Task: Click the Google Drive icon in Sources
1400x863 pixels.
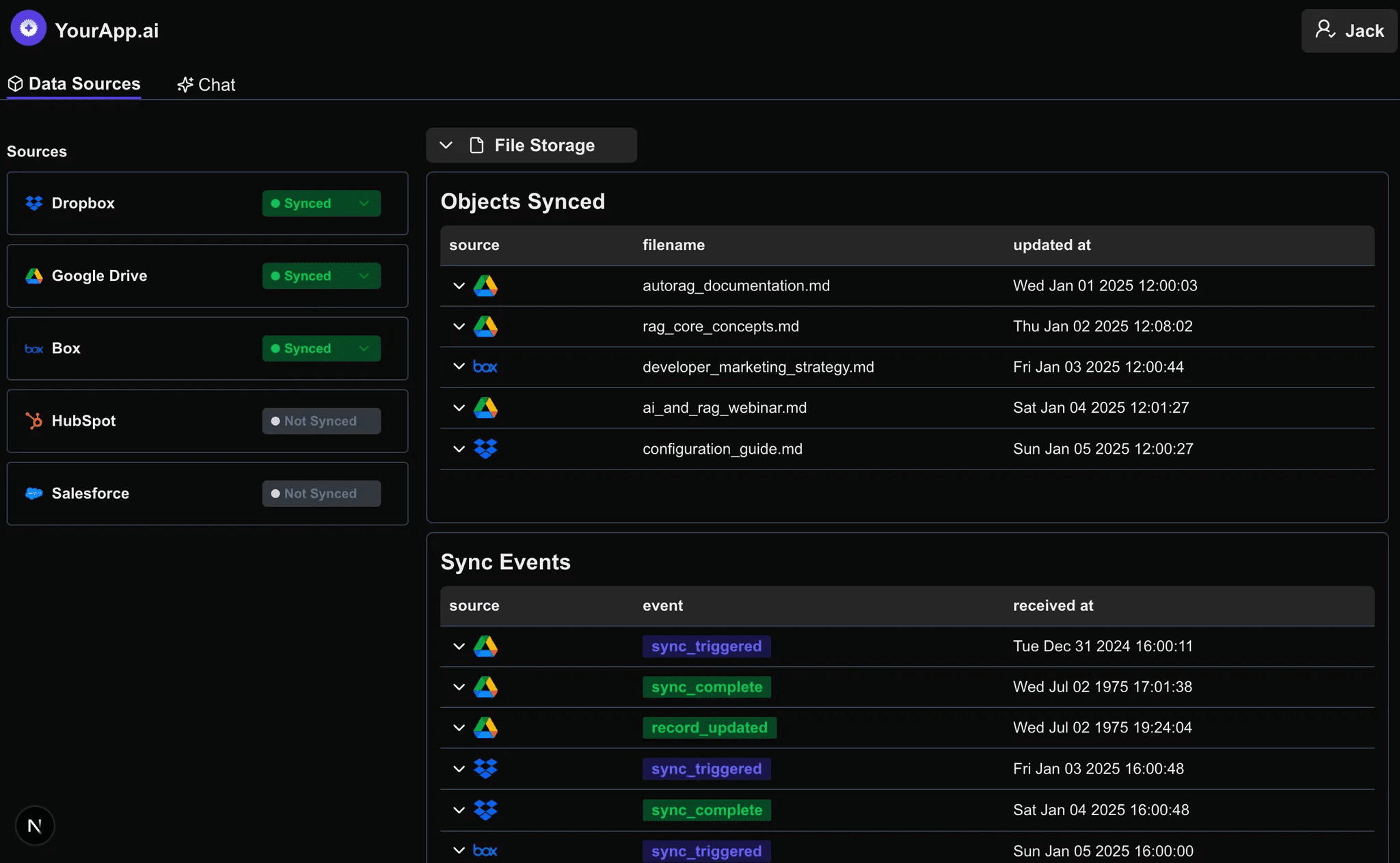Action: coord(33,276)
